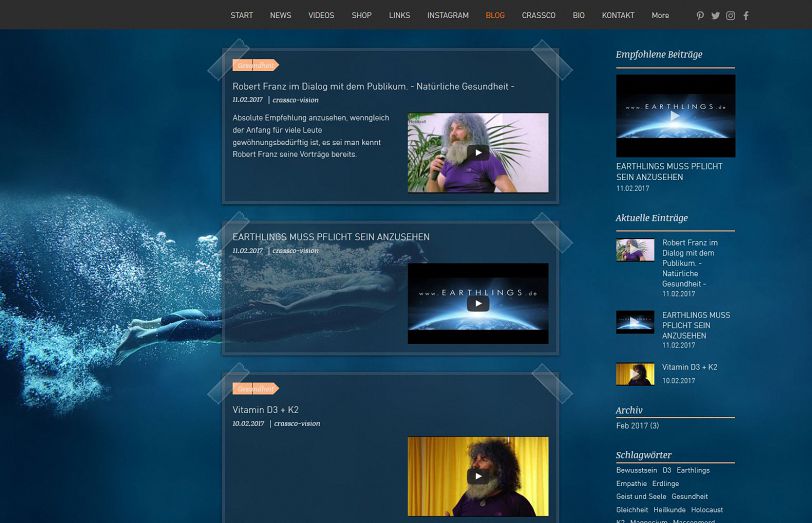Click date '11.02.2017' on Robert Franz post
Screen dimensions: 812x523
tap(248, 100)
